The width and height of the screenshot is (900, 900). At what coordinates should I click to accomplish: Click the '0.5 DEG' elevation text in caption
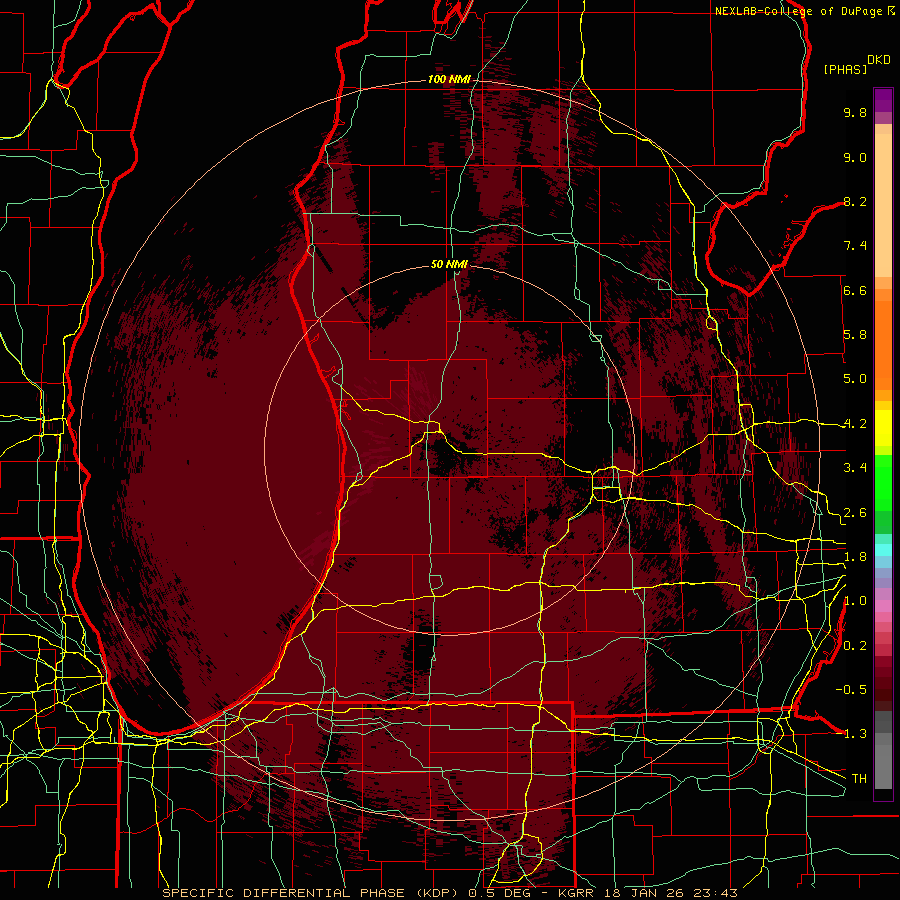(x=501, y=893)
